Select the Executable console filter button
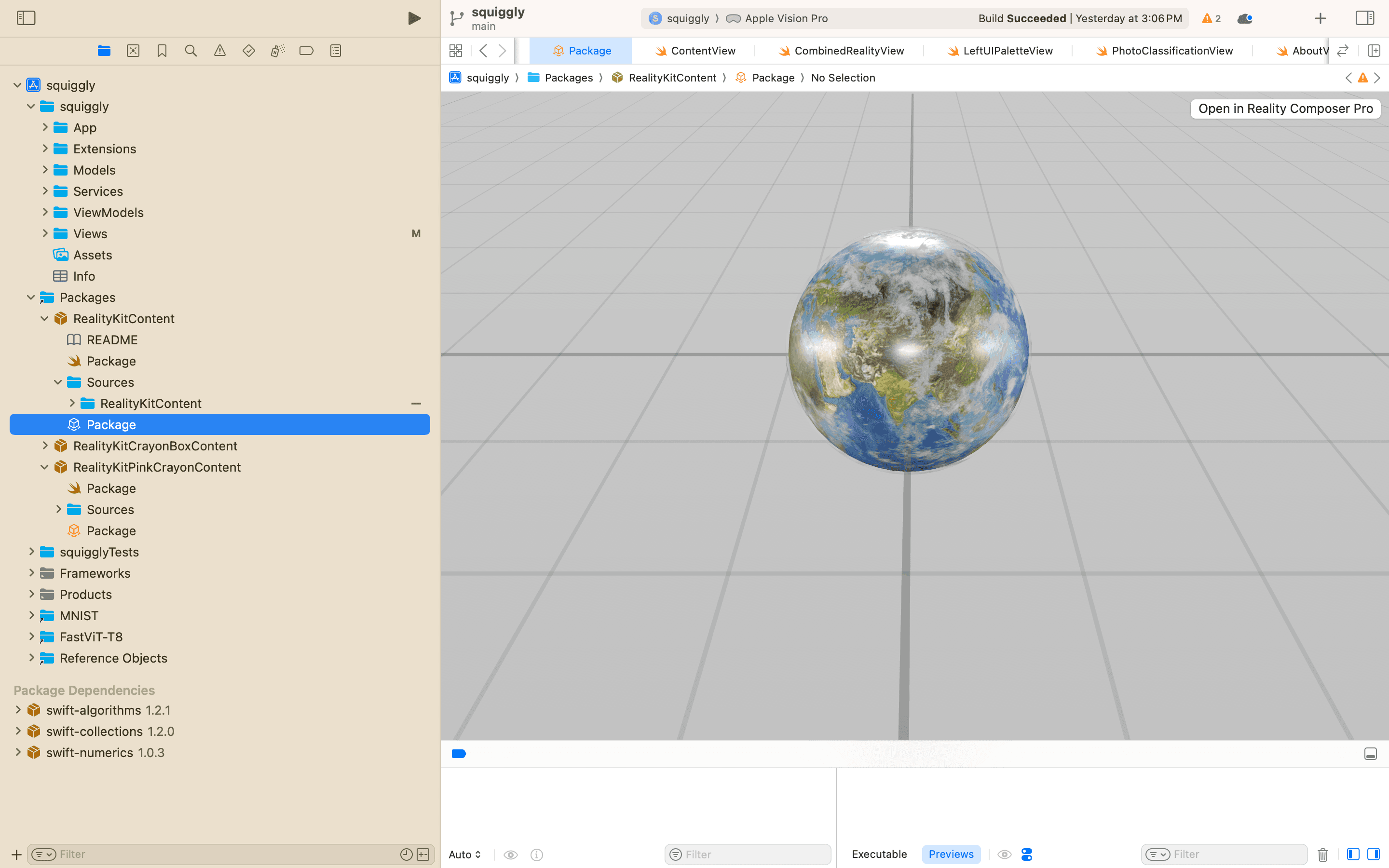This screenshot has height=868, width=1389. point(879,854)
